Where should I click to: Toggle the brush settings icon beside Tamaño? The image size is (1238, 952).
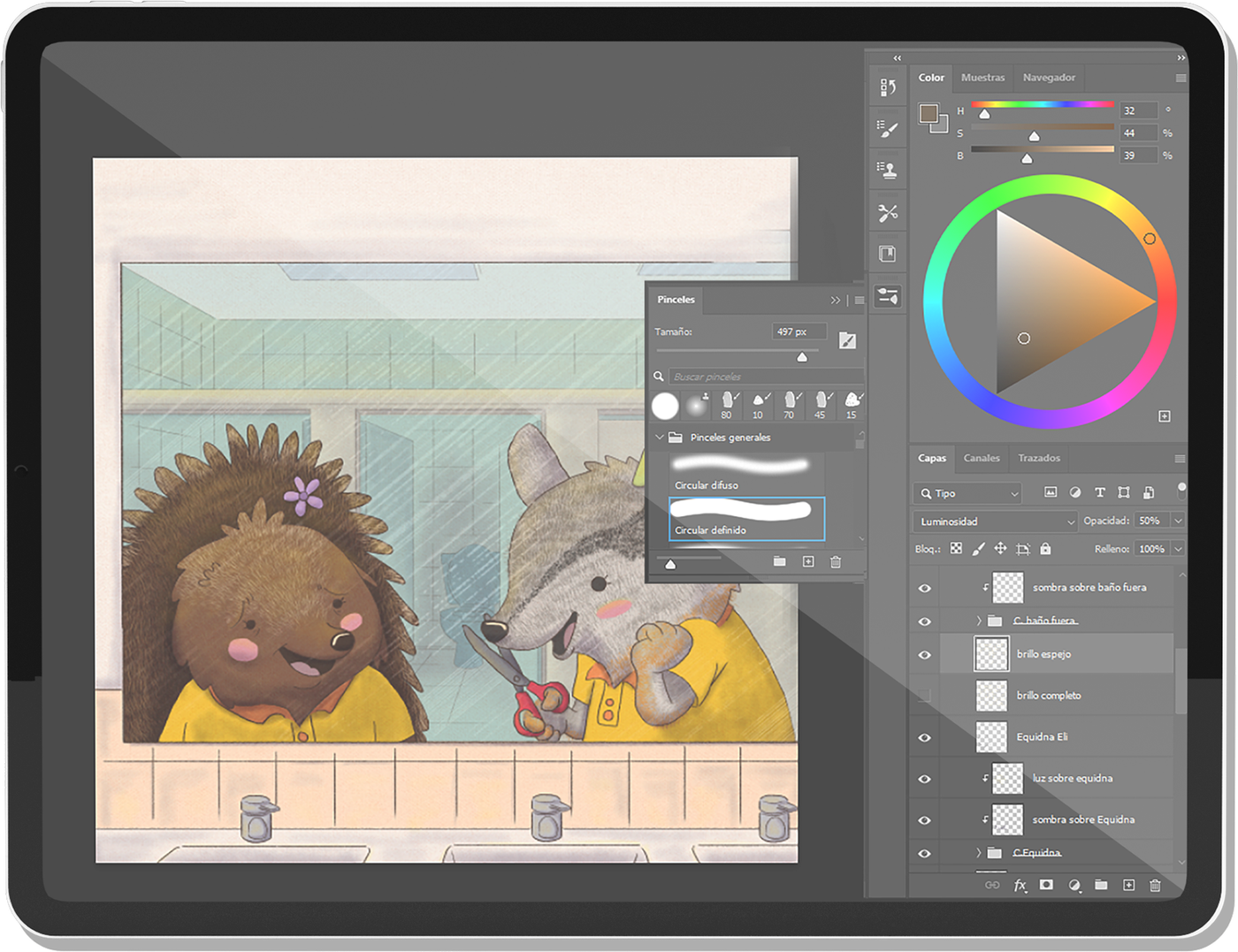847,340
